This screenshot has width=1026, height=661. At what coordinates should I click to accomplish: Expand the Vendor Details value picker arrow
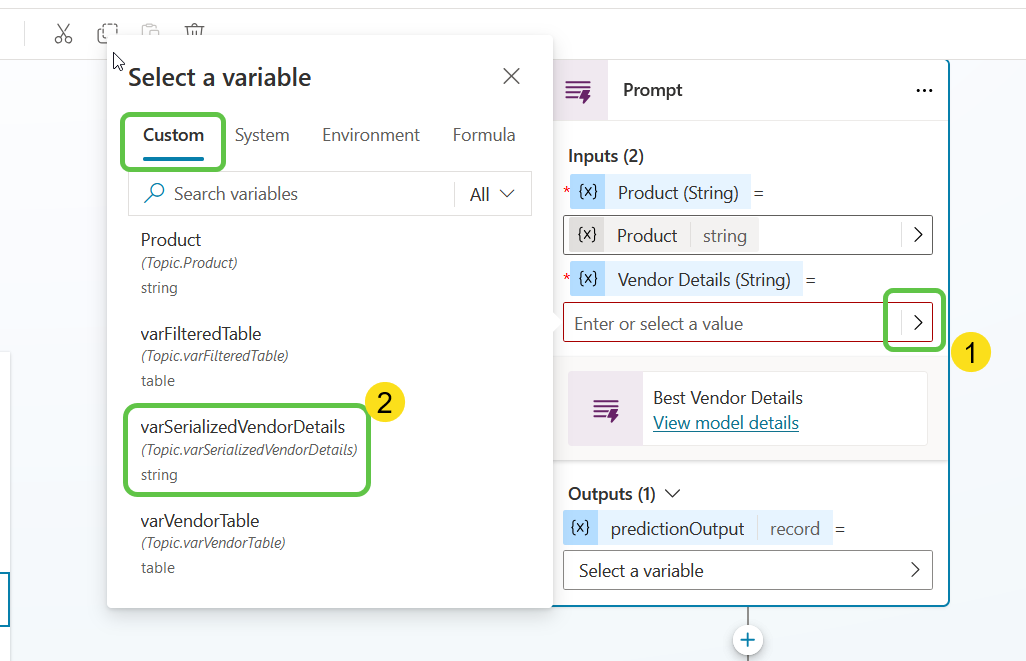pyautogui.click(x=918, y=323)
